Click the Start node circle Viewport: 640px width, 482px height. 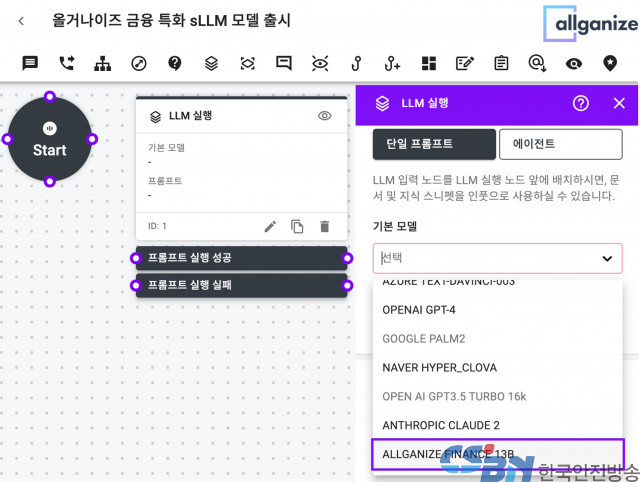49,139
